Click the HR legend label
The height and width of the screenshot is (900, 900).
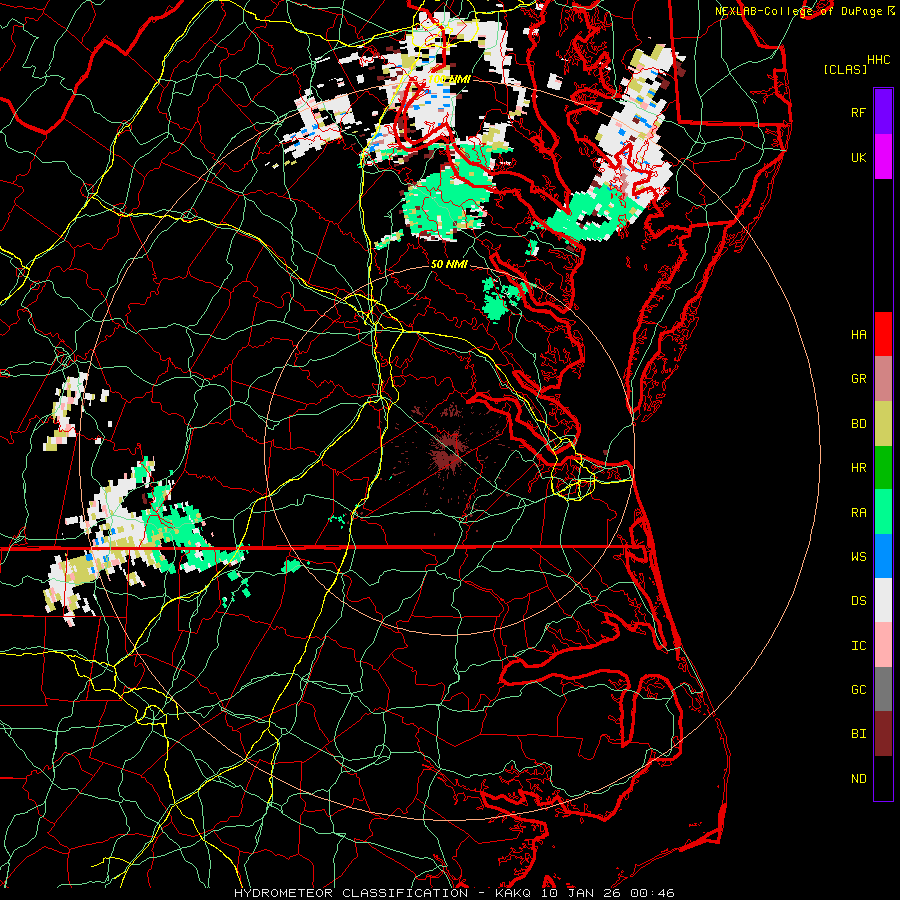[x=858, y=468]
